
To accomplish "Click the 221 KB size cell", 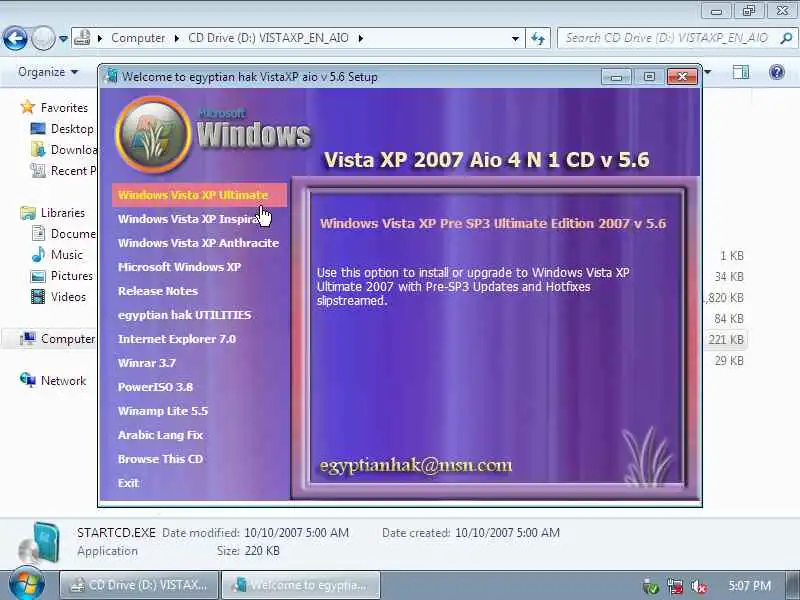I will click(726, 339).
